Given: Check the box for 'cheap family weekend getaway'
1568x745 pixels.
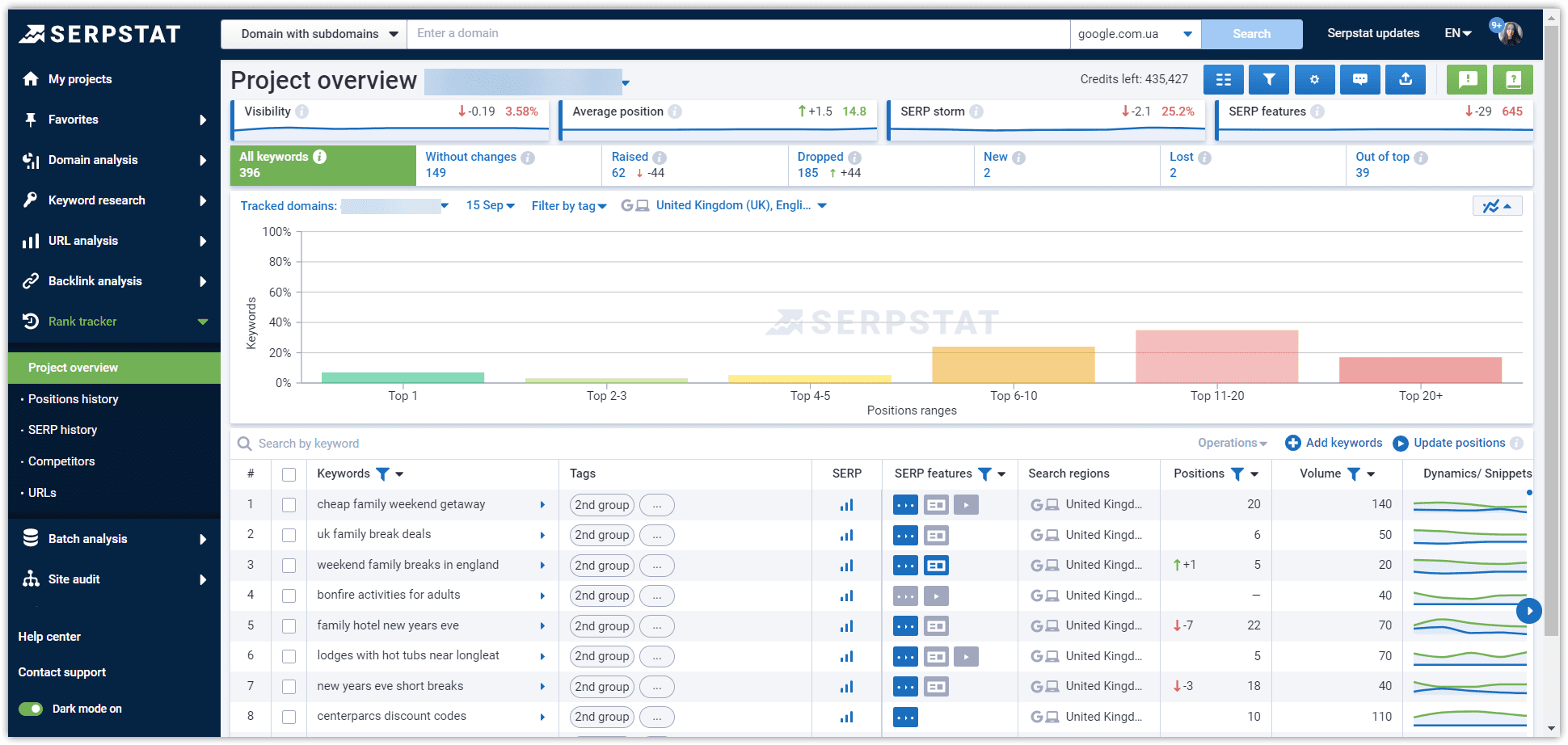Looking at the screenshot, I should pyautogui.click(x=289, y=505).
